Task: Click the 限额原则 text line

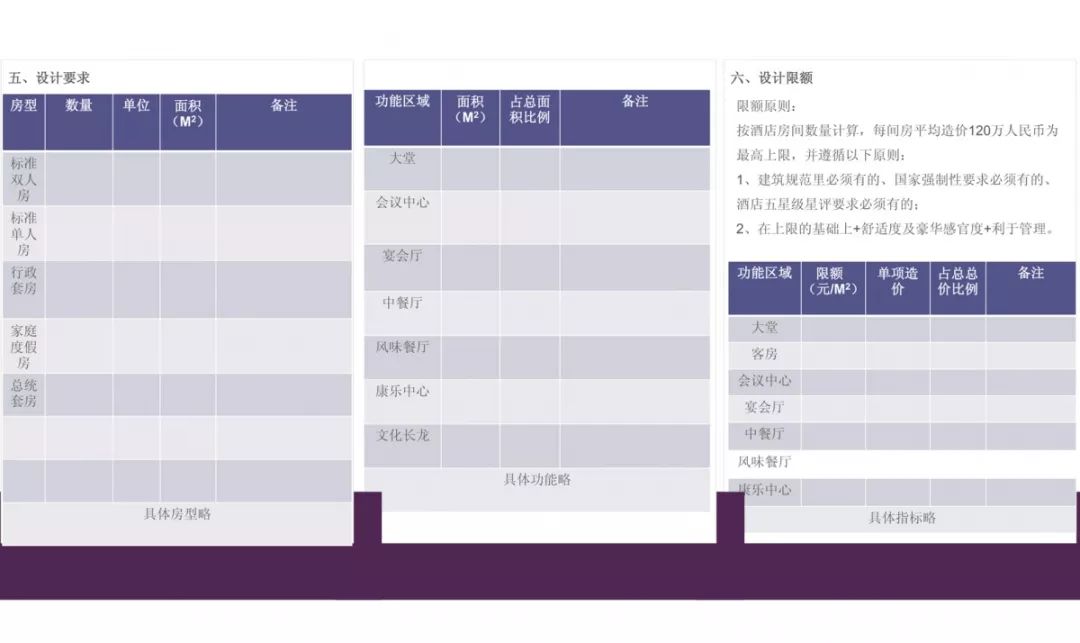Action: pos(764,107)
